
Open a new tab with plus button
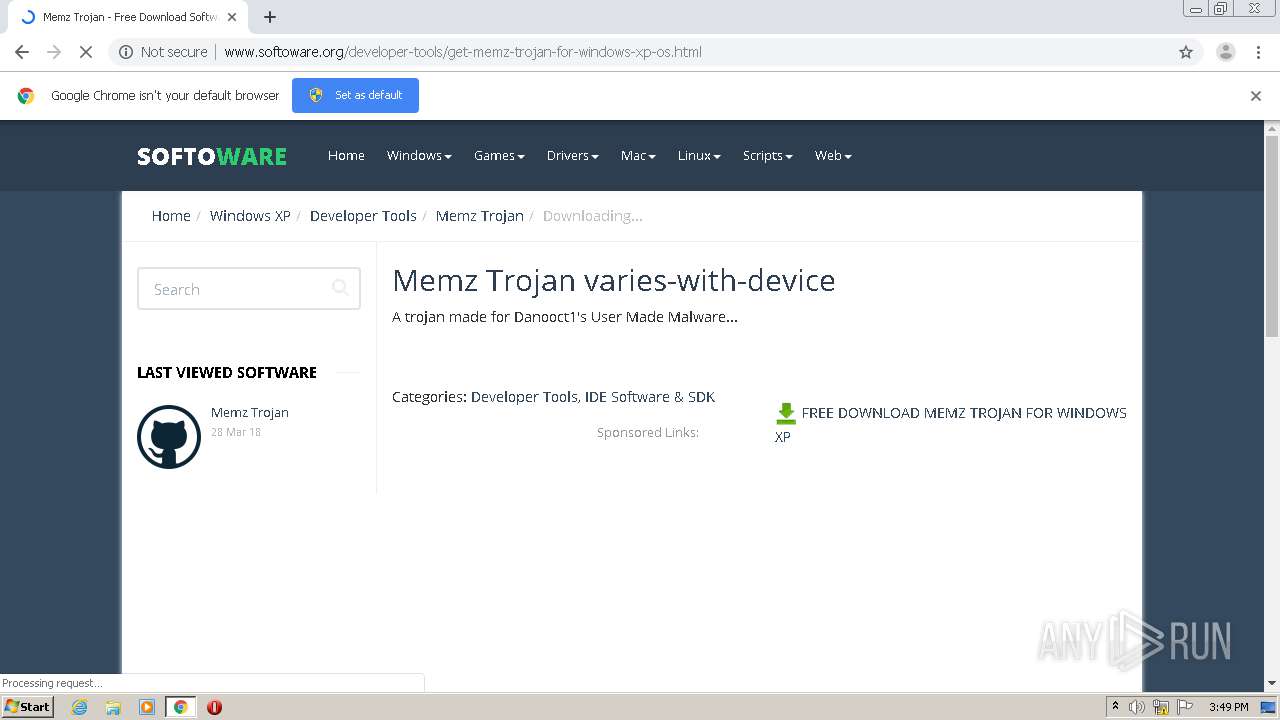click(x=270, y=17)
